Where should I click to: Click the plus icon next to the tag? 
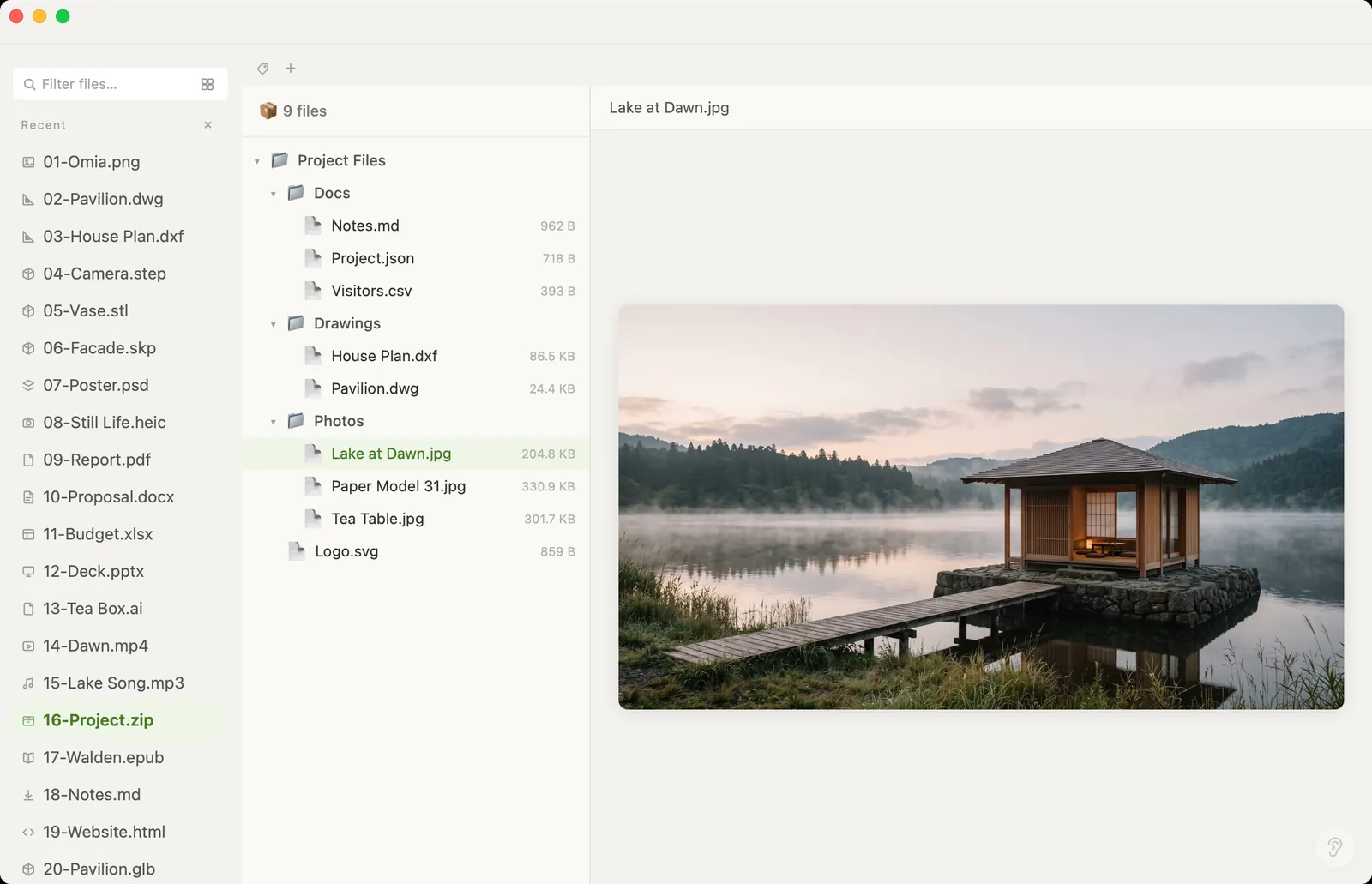click(x=291, y=68)
